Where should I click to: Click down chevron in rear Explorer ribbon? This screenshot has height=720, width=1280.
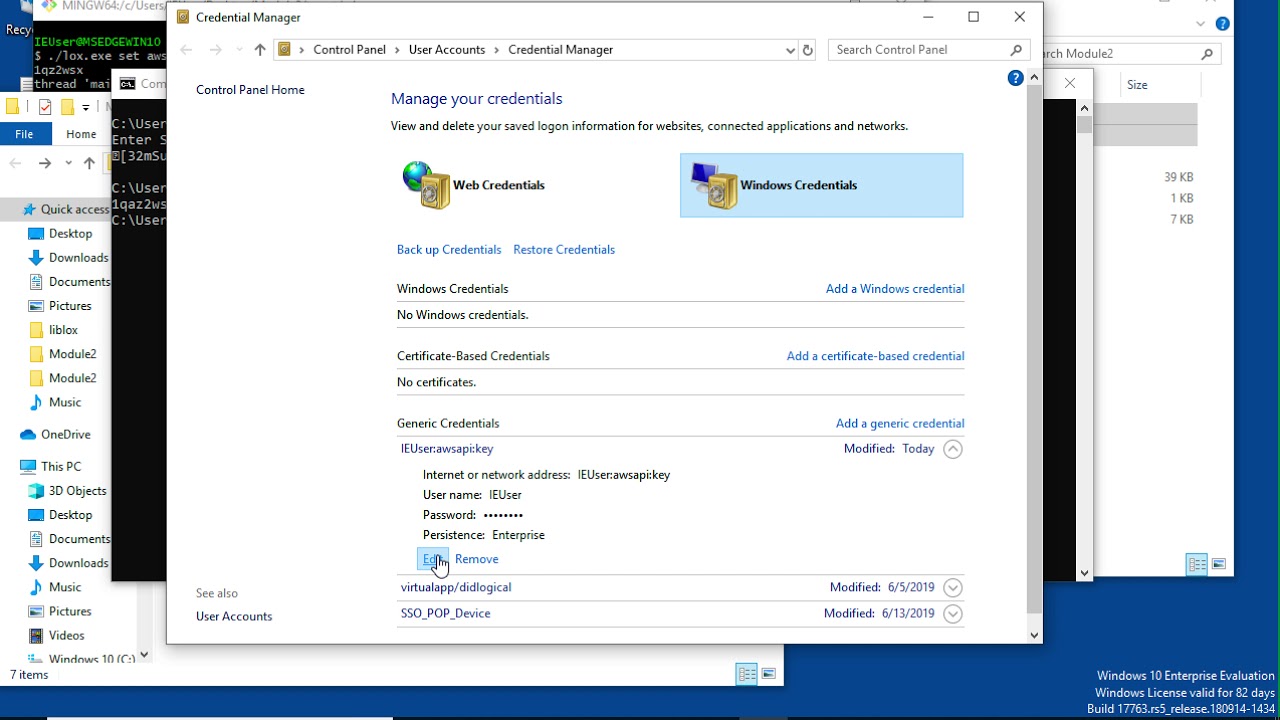pos(1201,24)
